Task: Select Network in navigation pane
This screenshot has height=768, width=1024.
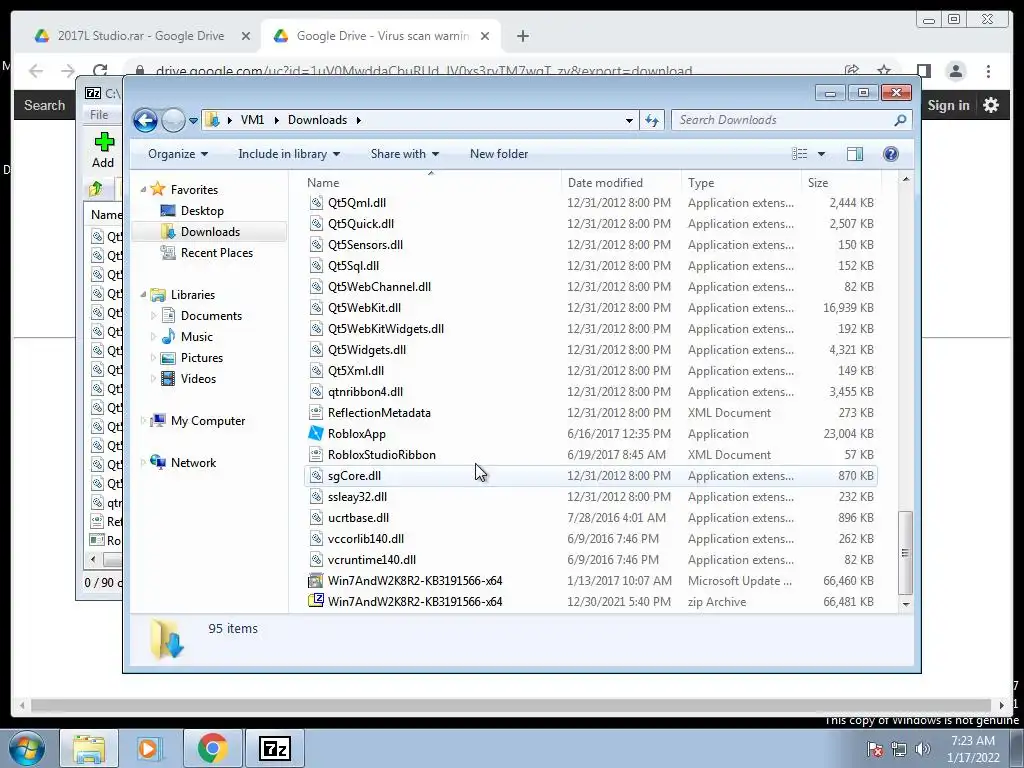Action: (193, 463)
